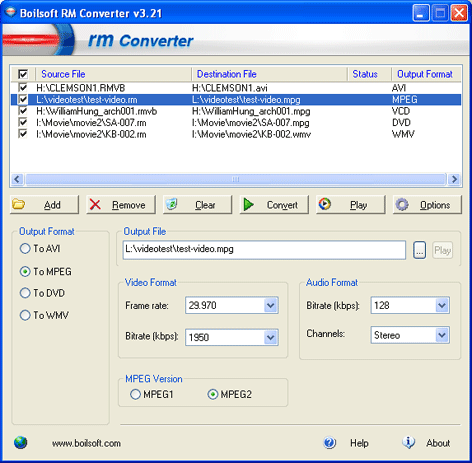Expand the Frame rate dropdown

coord(270,305)
